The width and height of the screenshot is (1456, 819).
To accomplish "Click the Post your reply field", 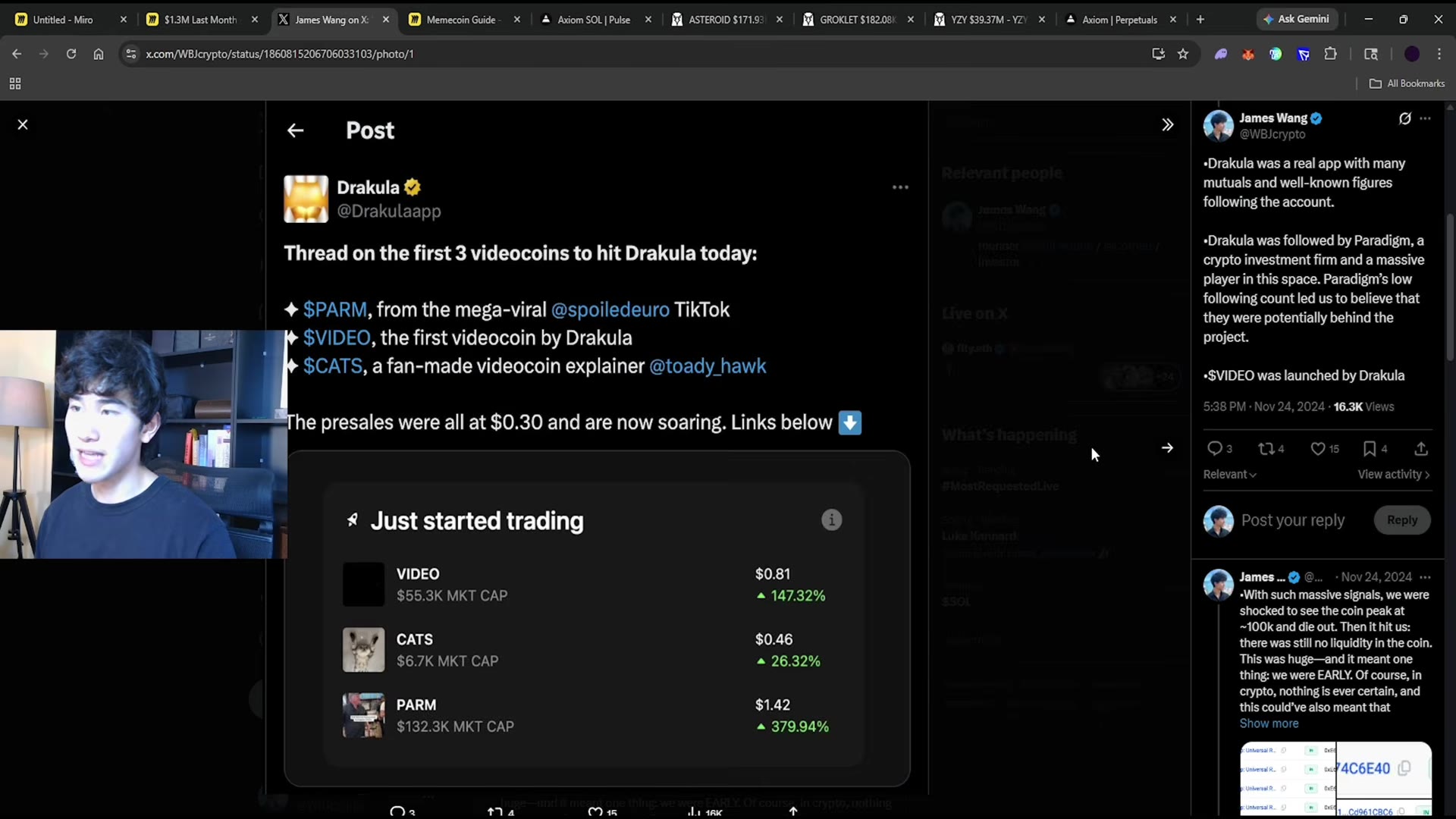I will (1293, 520).
